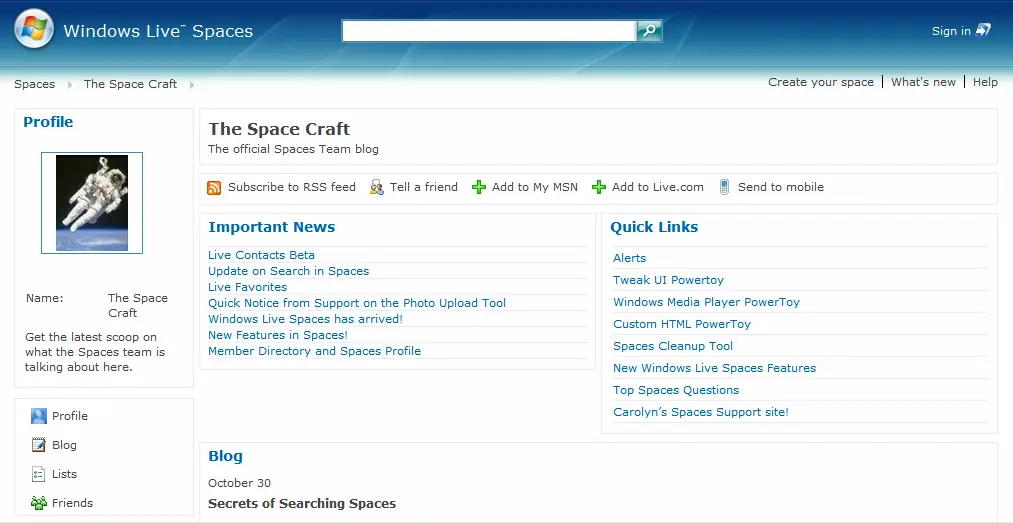Image resolution: width=1013 pixels, height=523 pixels.
Task: Go to the Spaces breadcrumb link
Action: coord(35,84)
